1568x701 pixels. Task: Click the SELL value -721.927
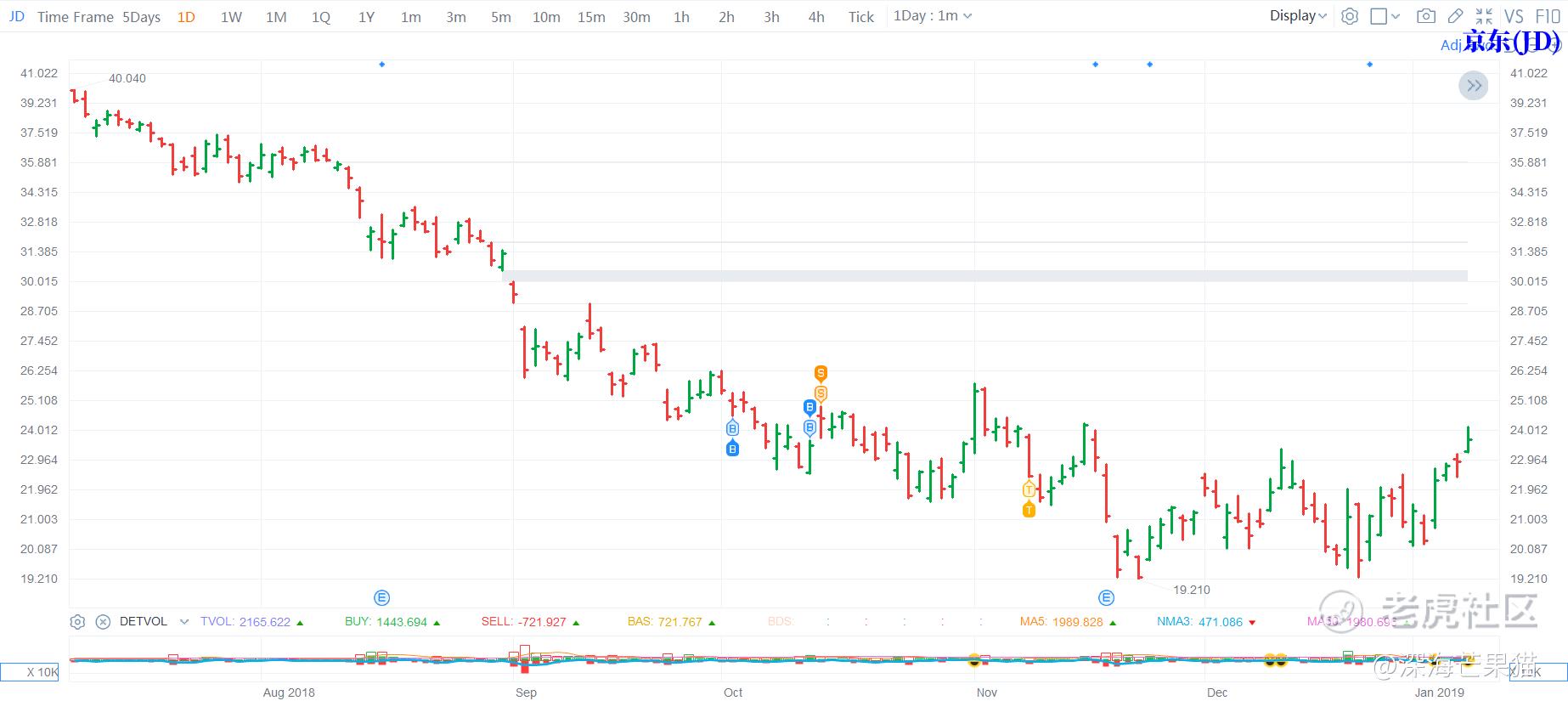pos(541,622)
